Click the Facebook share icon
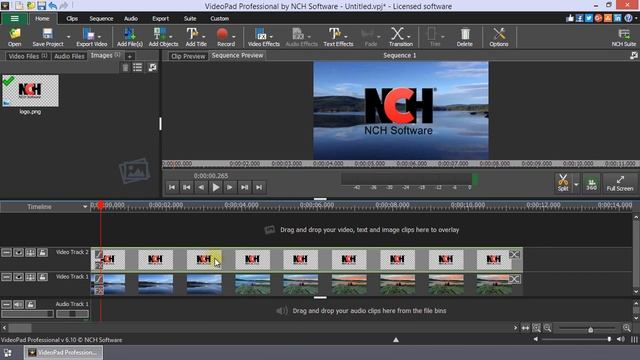 579,18
